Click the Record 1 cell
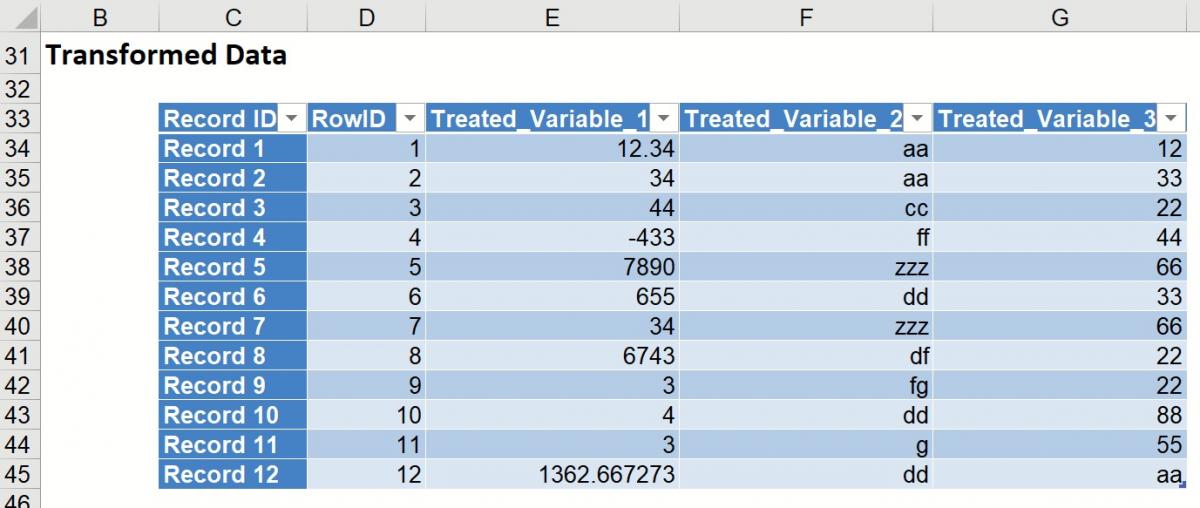This screenshot has width=1200, height=508. (232, 149)
